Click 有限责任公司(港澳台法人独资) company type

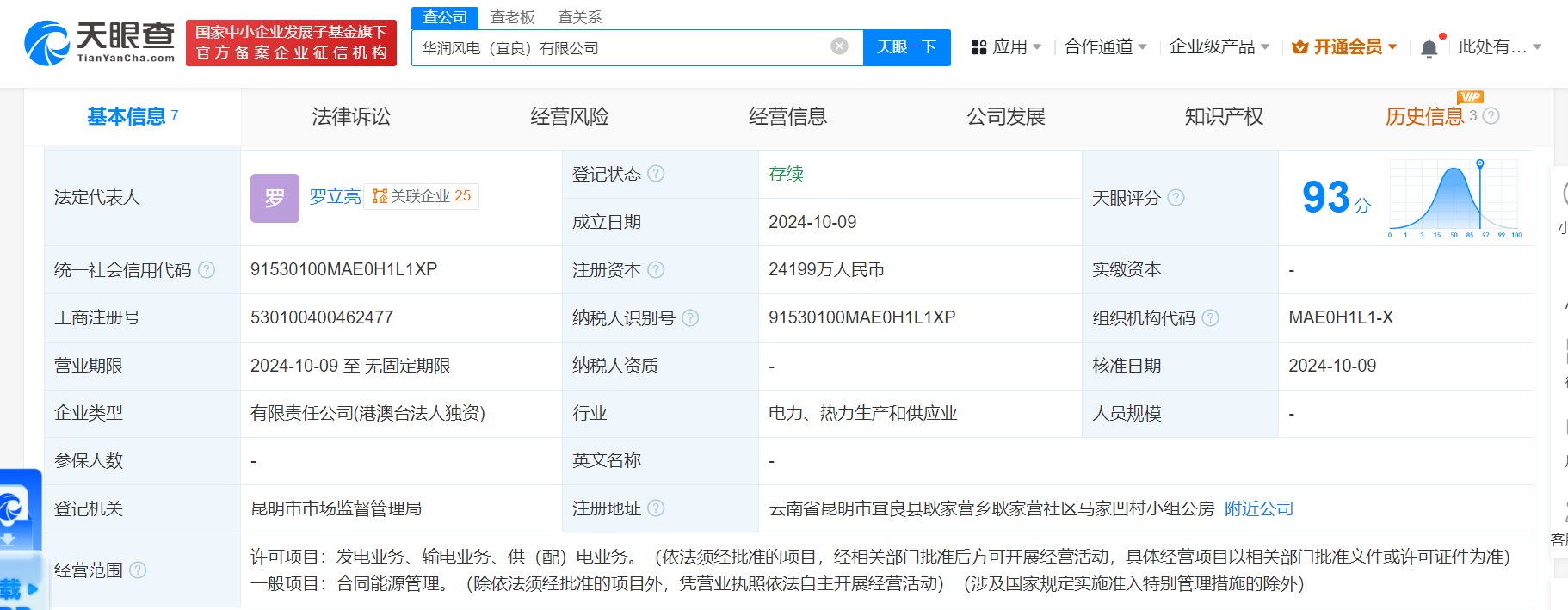[367, 414]
